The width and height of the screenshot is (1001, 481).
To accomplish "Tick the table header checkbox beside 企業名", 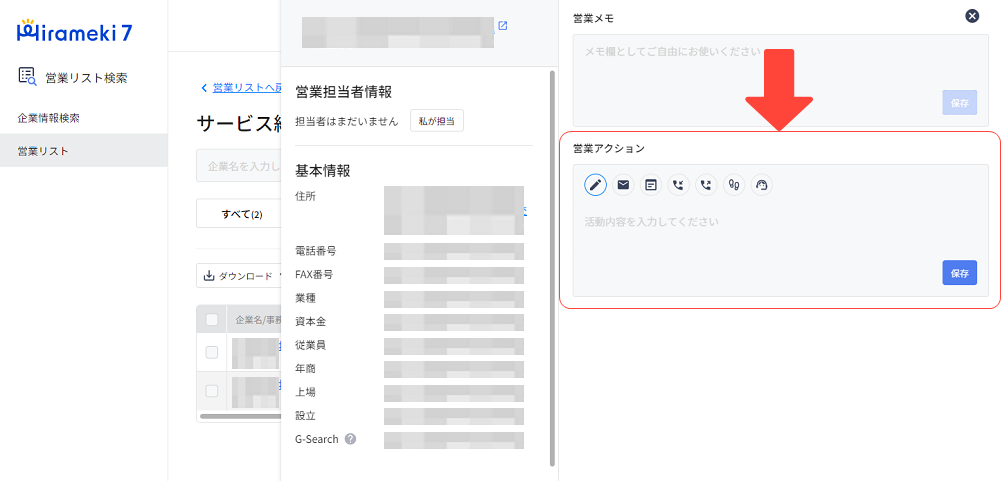I will (212, 319).
